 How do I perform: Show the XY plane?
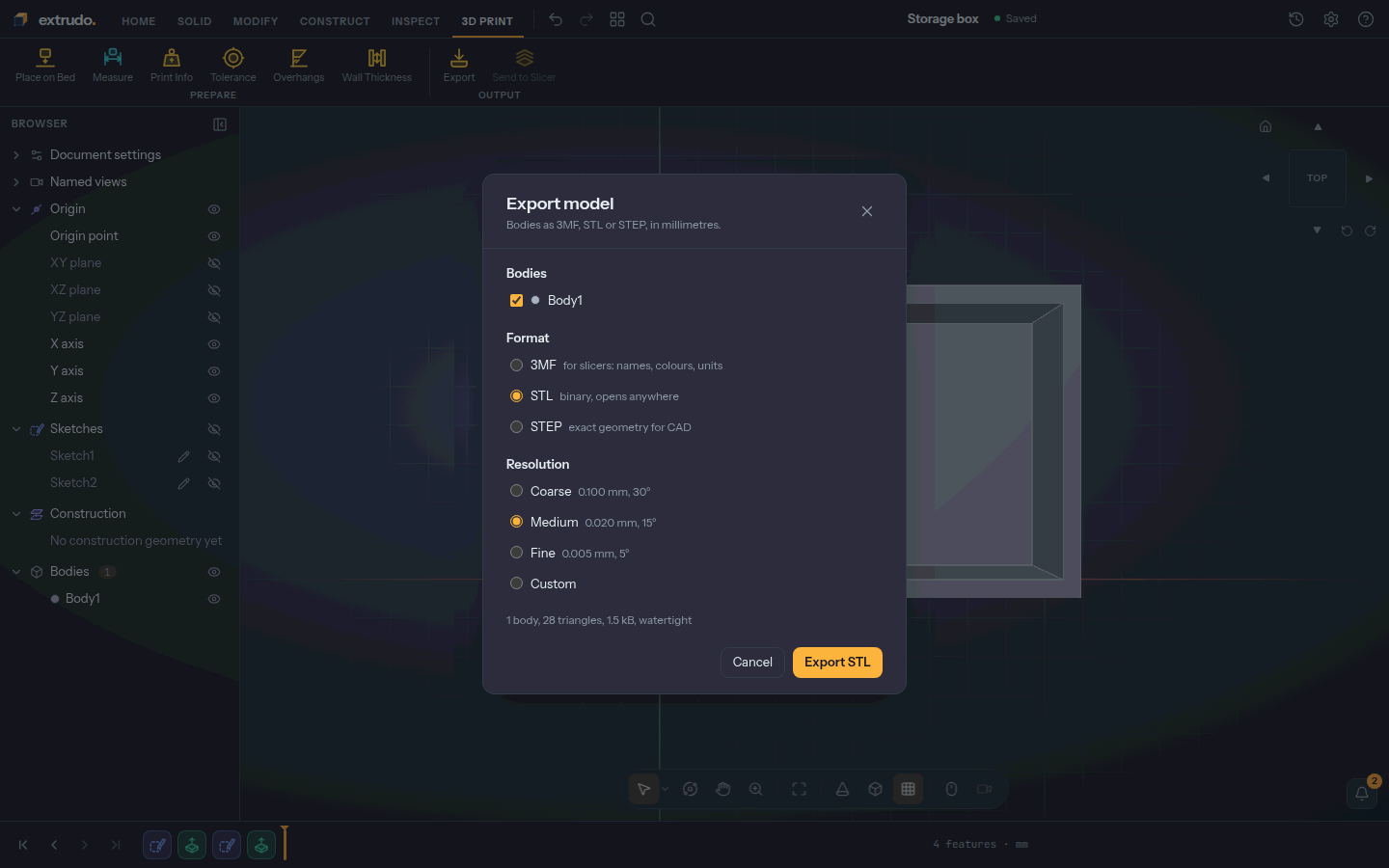(x=214, y=263)
